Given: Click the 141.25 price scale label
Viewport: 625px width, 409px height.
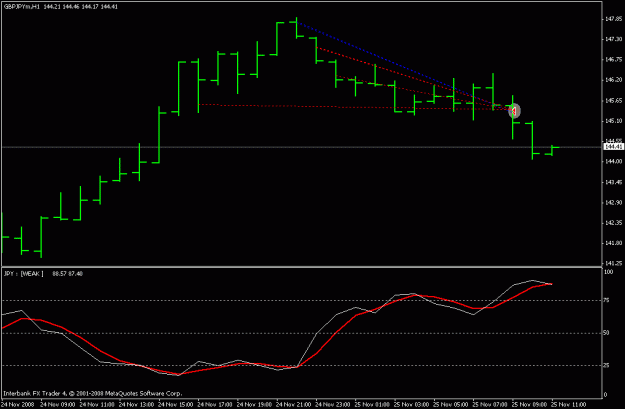Looking at the screenshot, I should click(614, 263).
